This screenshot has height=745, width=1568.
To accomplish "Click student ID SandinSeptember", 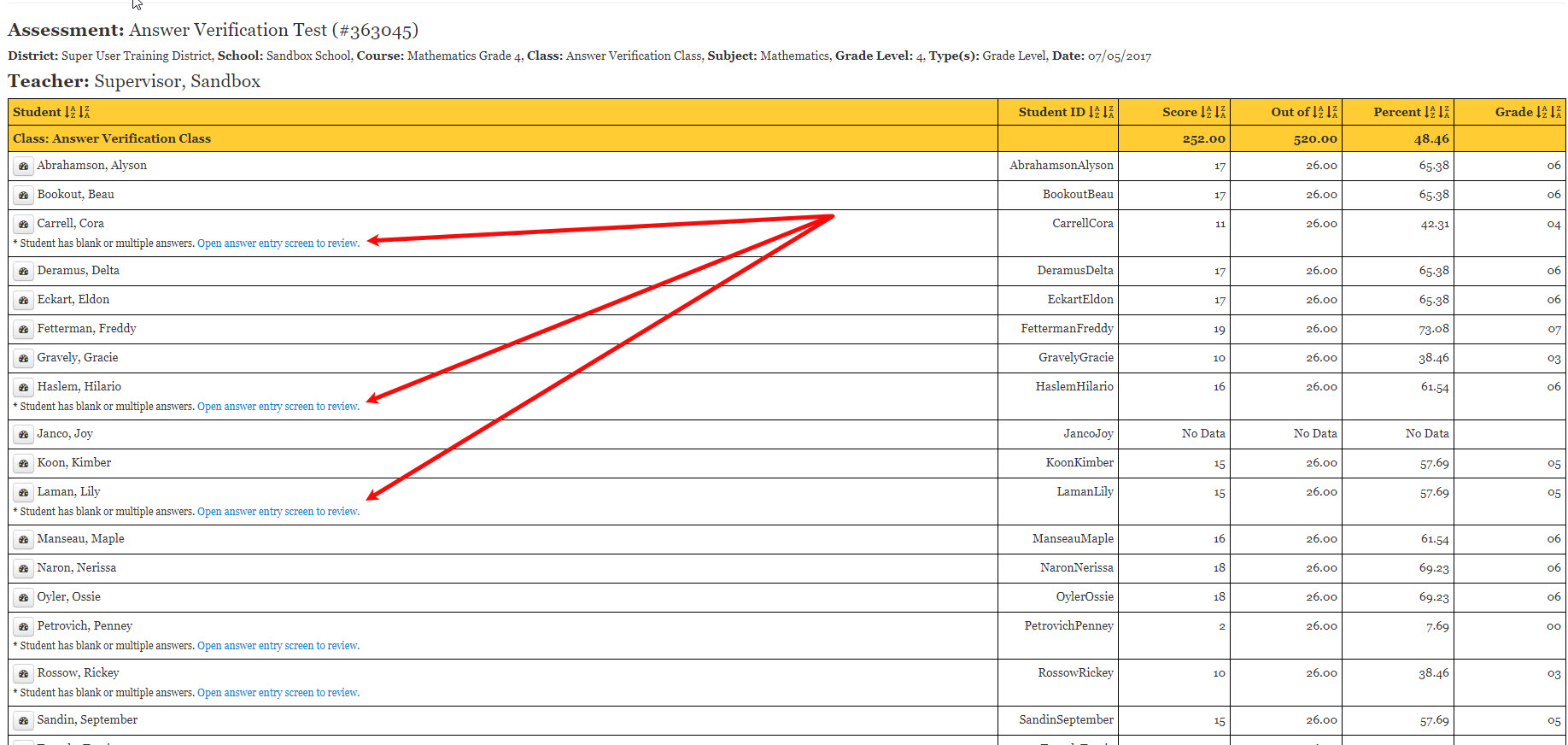I will (x=1066, y=719).
